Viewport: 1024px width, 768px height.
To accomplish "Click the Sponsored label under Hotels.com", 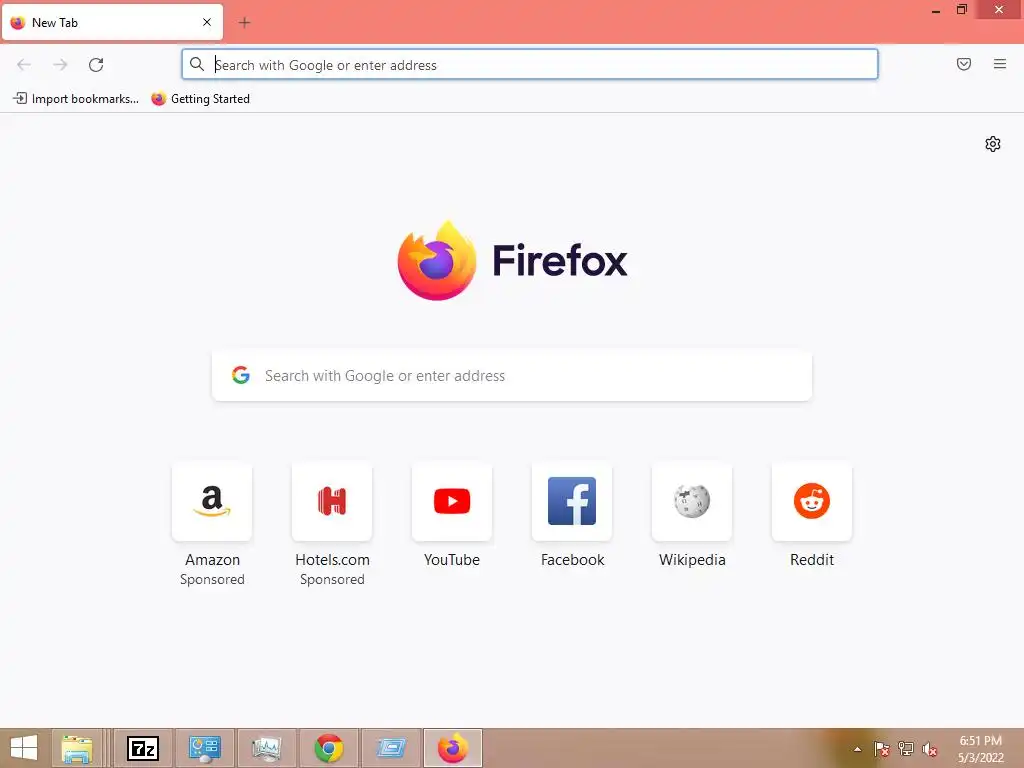I will click(x=332, y=579).
